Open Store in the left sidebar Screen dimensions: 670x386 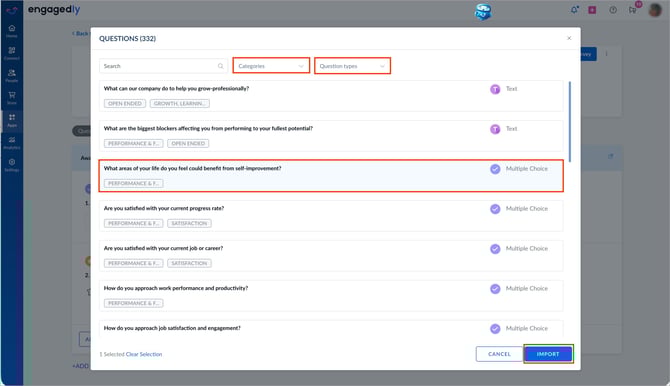click(12, 98)
